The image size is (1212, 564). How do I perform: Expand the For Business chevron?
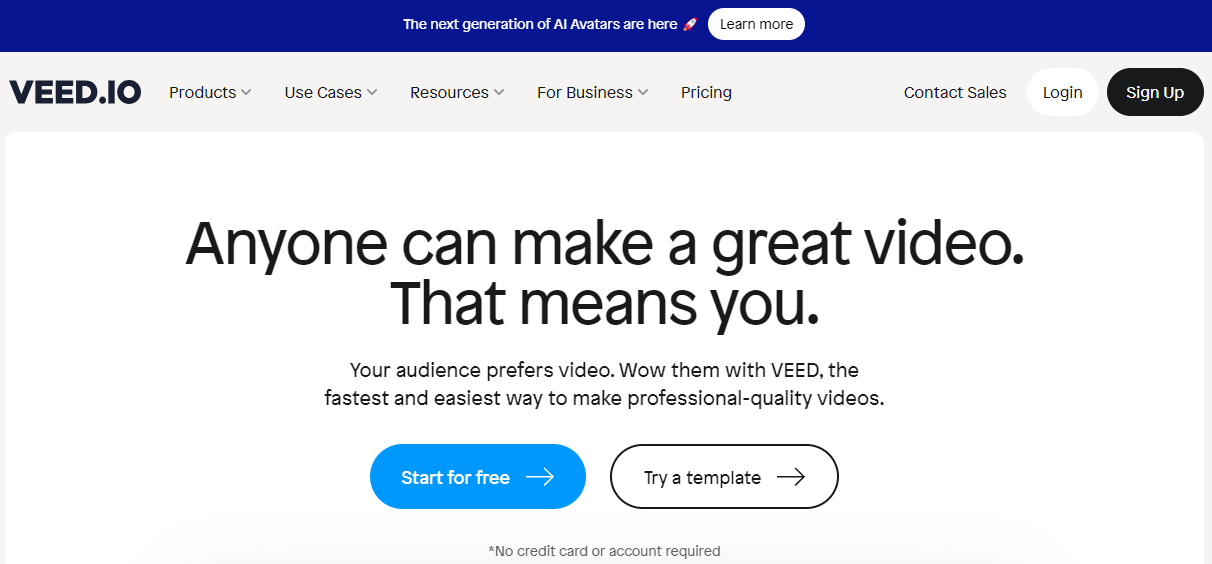(x=643, y=92)
